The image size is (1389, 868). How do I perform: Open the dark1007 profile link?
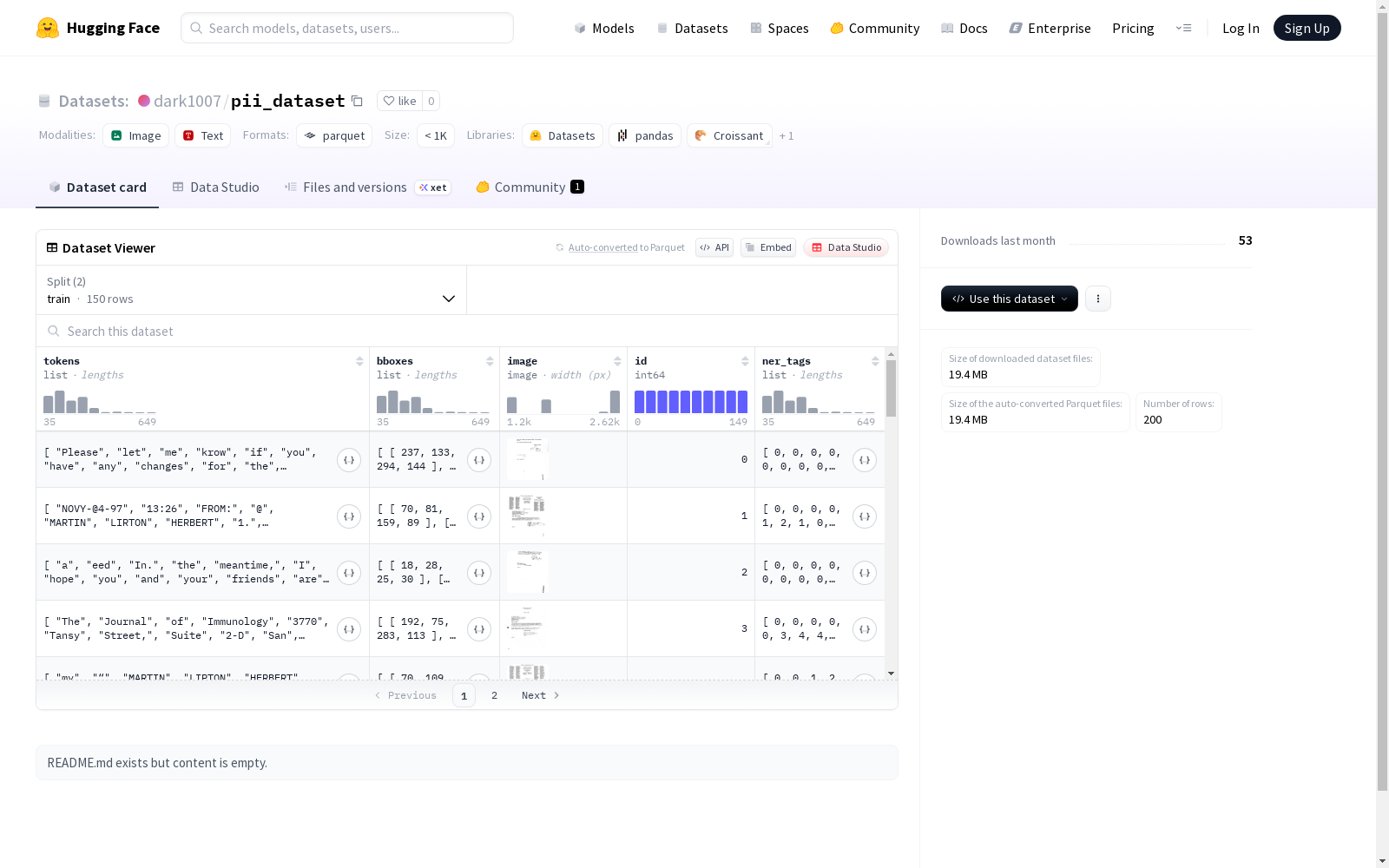(x=188, y=101)
